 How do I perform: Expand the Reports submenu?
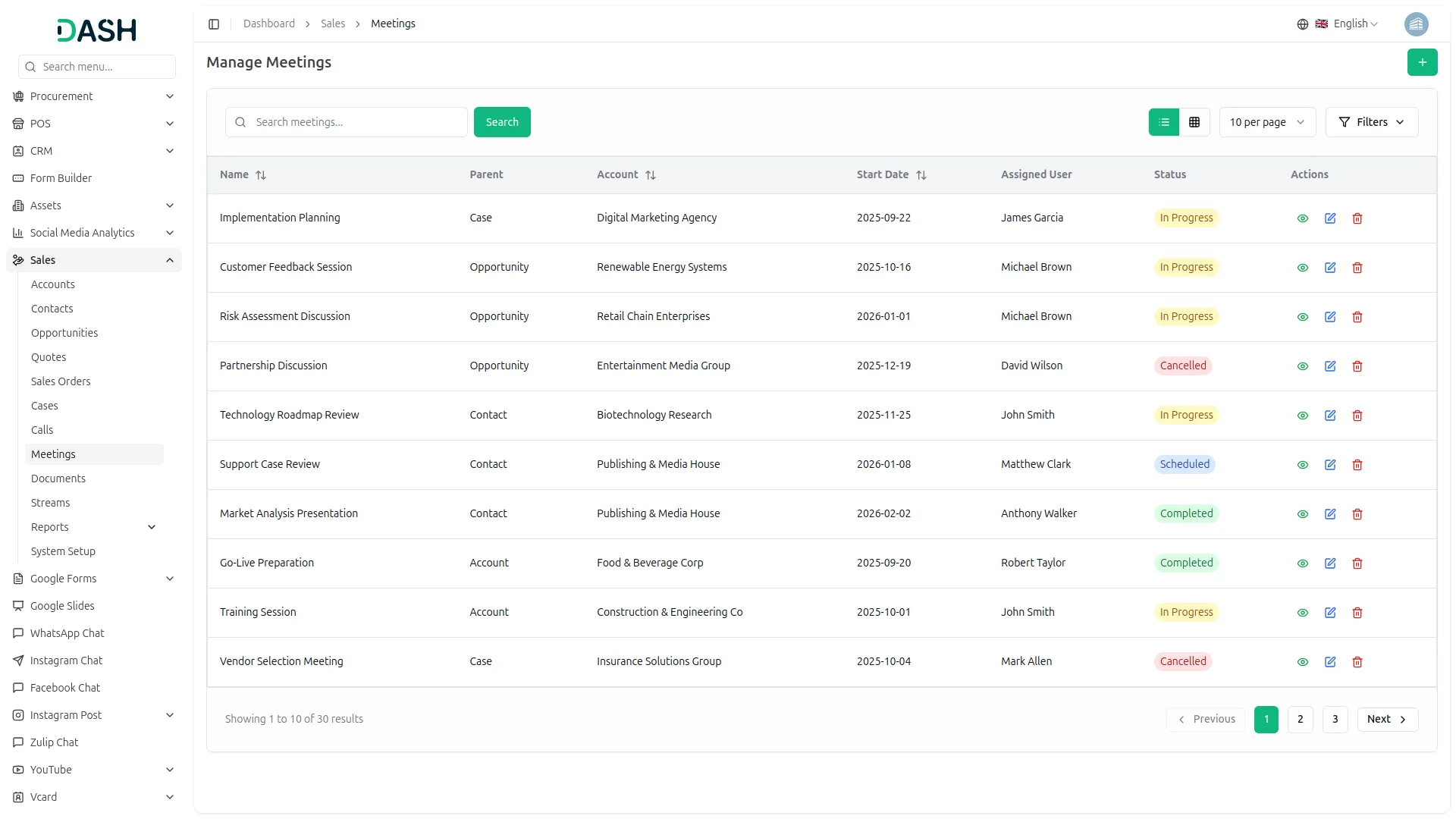152,527
